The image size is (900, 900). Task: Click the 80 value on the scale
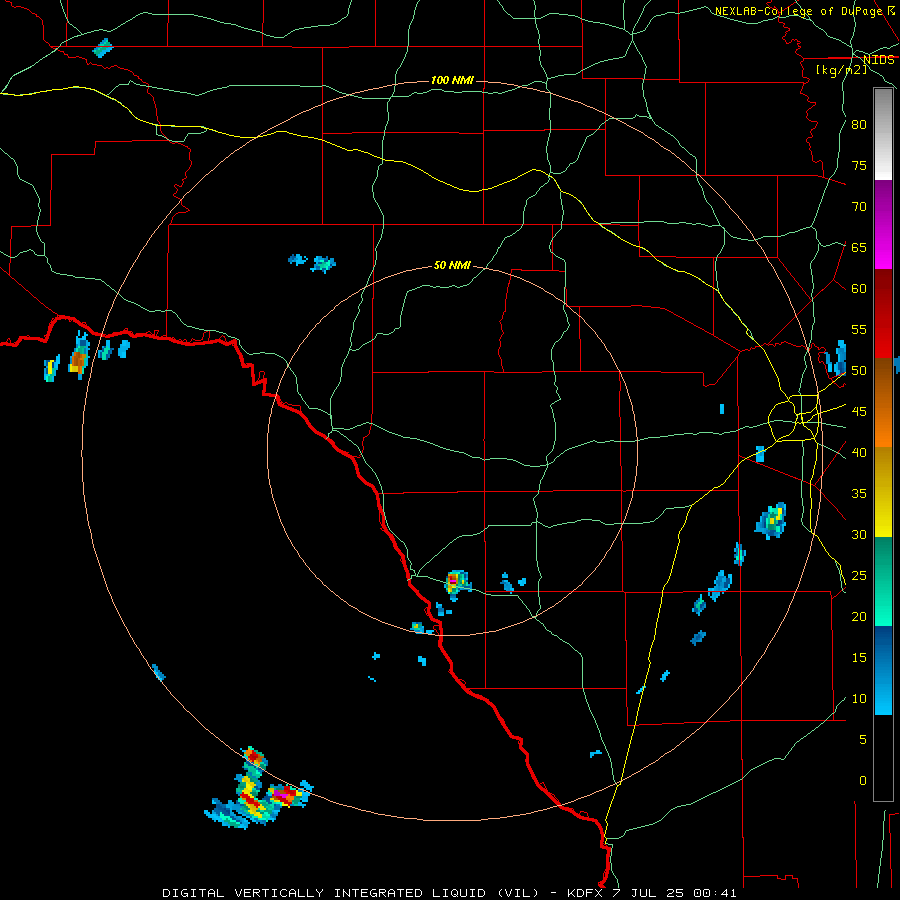(x=859, y=125)
